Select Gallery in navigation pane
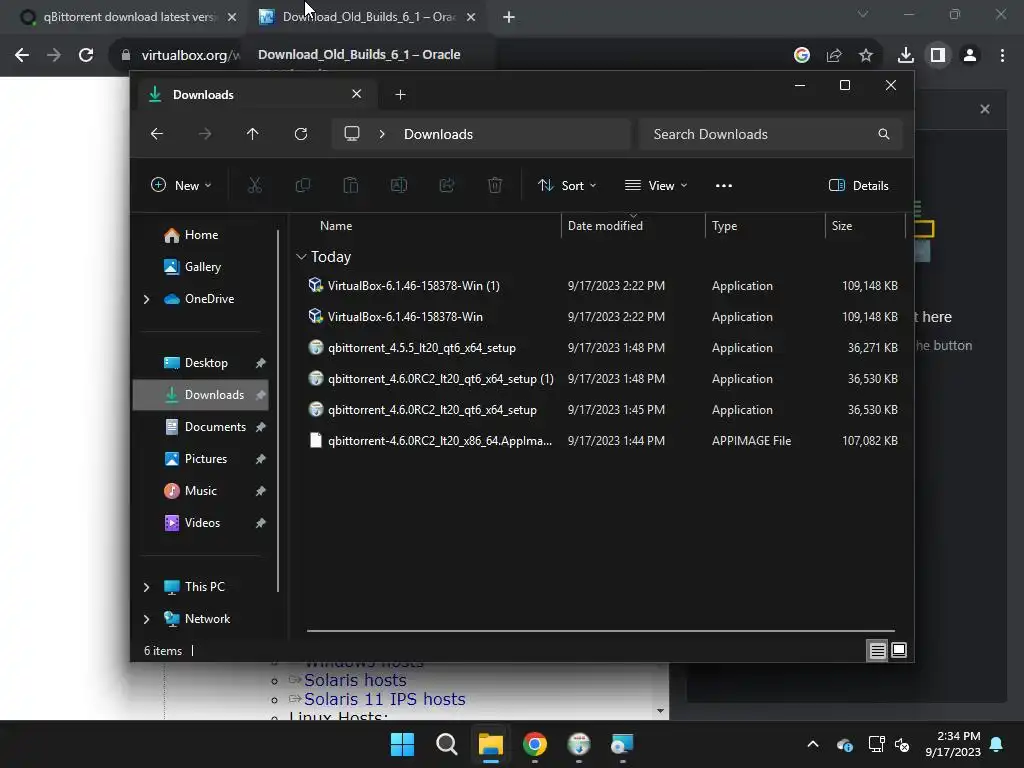This screenshot has width=1024, height=768. (x=202, y=267)
